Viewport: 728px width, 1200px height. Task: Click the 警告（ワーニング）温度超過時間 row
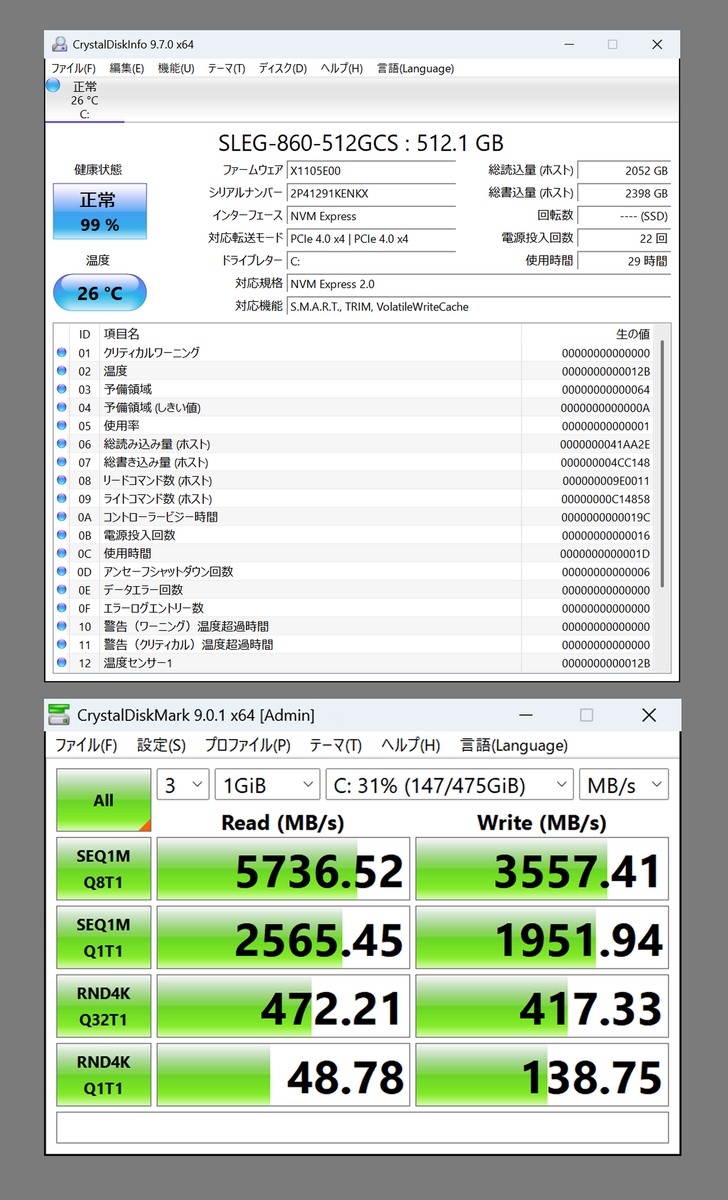(x=354, y=626)
